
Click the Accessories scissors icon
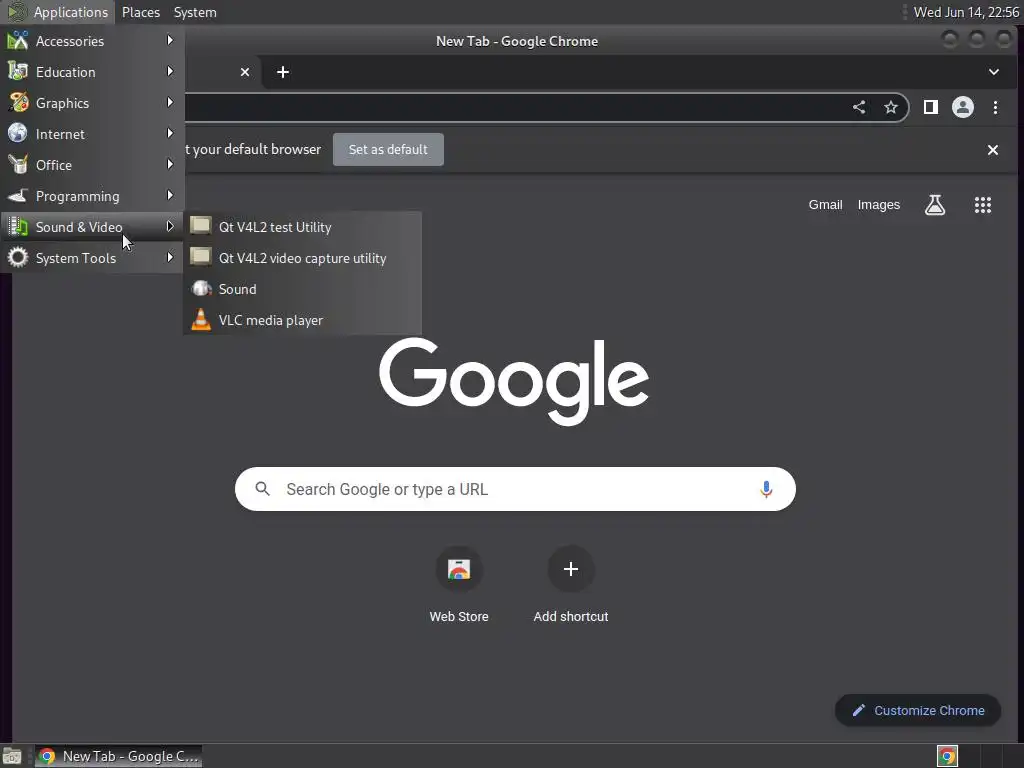[x=18, y=40]
